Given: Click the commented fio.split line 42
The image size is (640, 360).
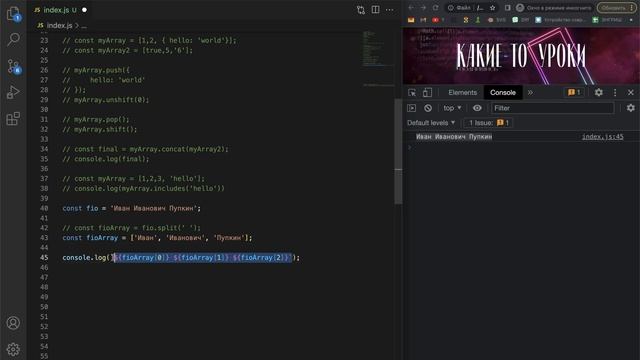Looking at the screenshot, I should pos(131,228).
